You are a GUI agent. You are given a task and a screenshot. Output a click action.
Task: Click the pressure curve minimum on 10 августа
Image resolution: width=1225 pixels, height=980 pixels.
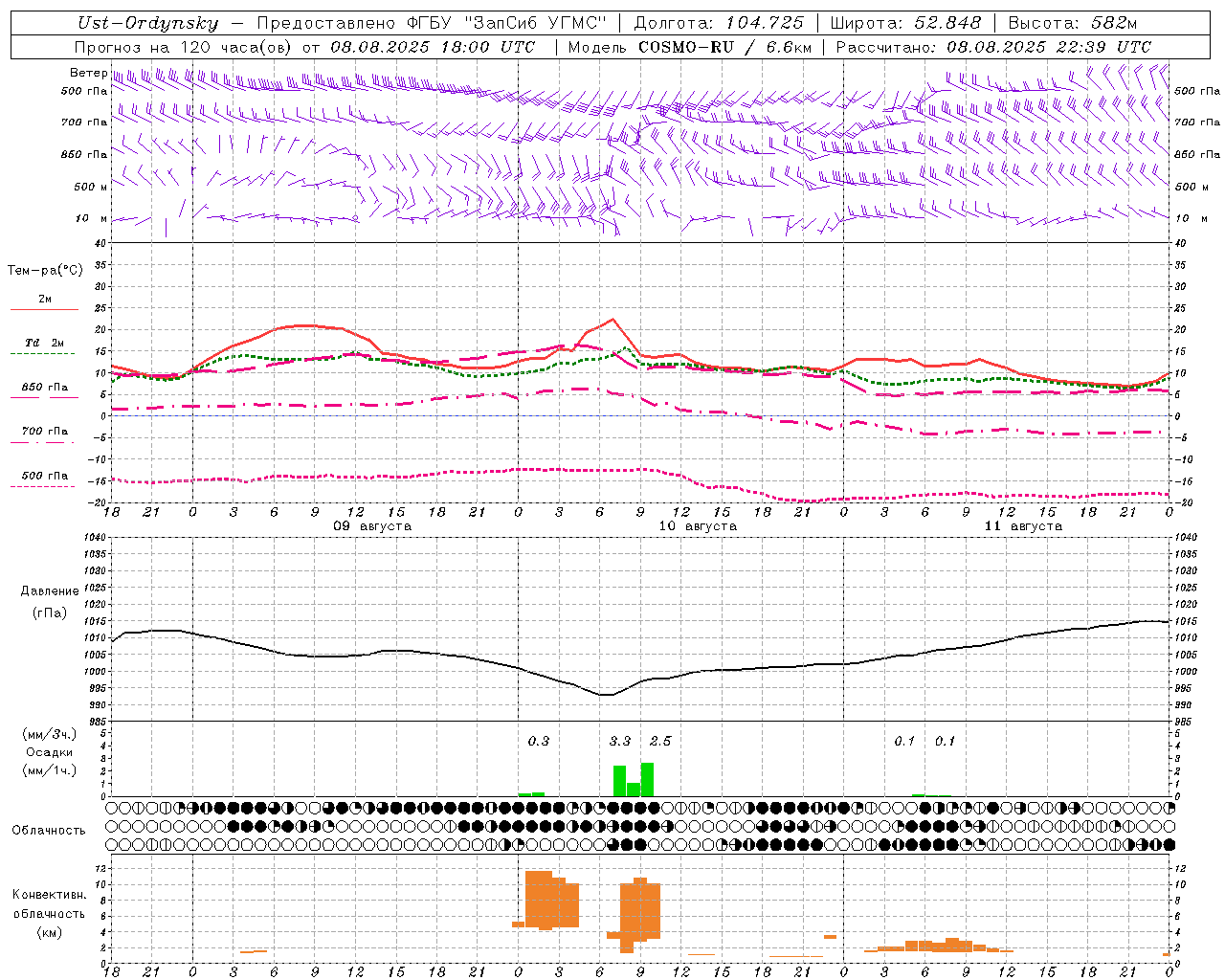pos(605,695)
